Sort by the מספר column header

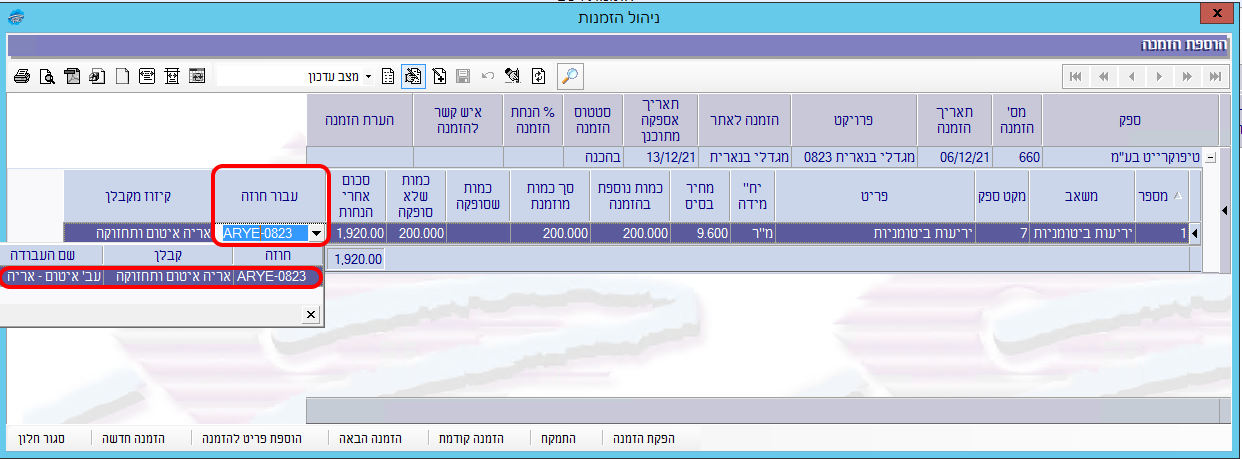(1160, 196)
